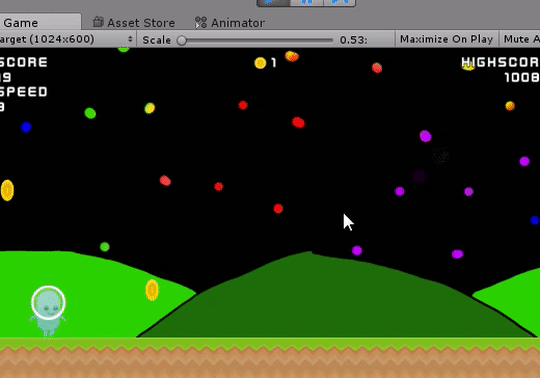Click the coin counter icon in HUD
Viewport: 540px width, 378px height.
tap(260, 63)
